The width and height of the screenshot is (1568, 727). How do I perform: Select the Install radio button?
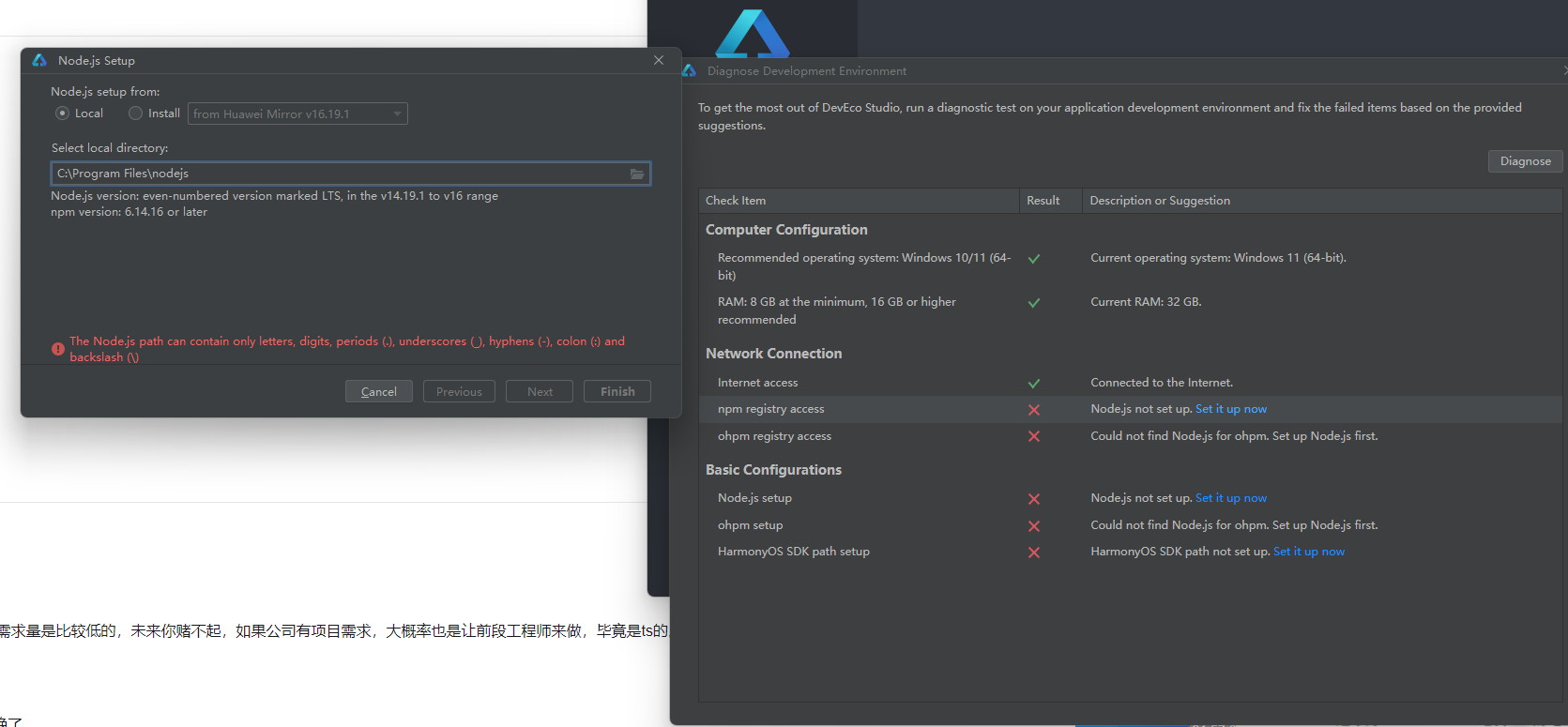136,114
